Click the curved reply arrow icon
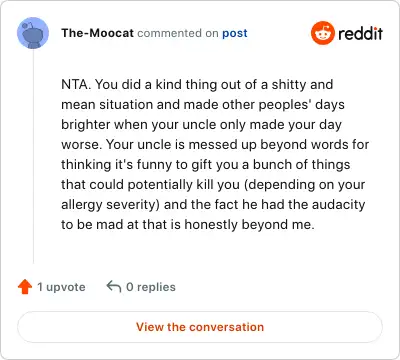 tap(114, 287)
